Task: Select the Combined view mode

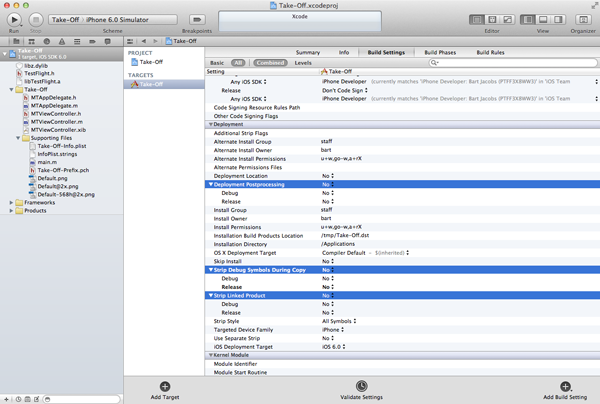Action: click(x=270, y=63)
